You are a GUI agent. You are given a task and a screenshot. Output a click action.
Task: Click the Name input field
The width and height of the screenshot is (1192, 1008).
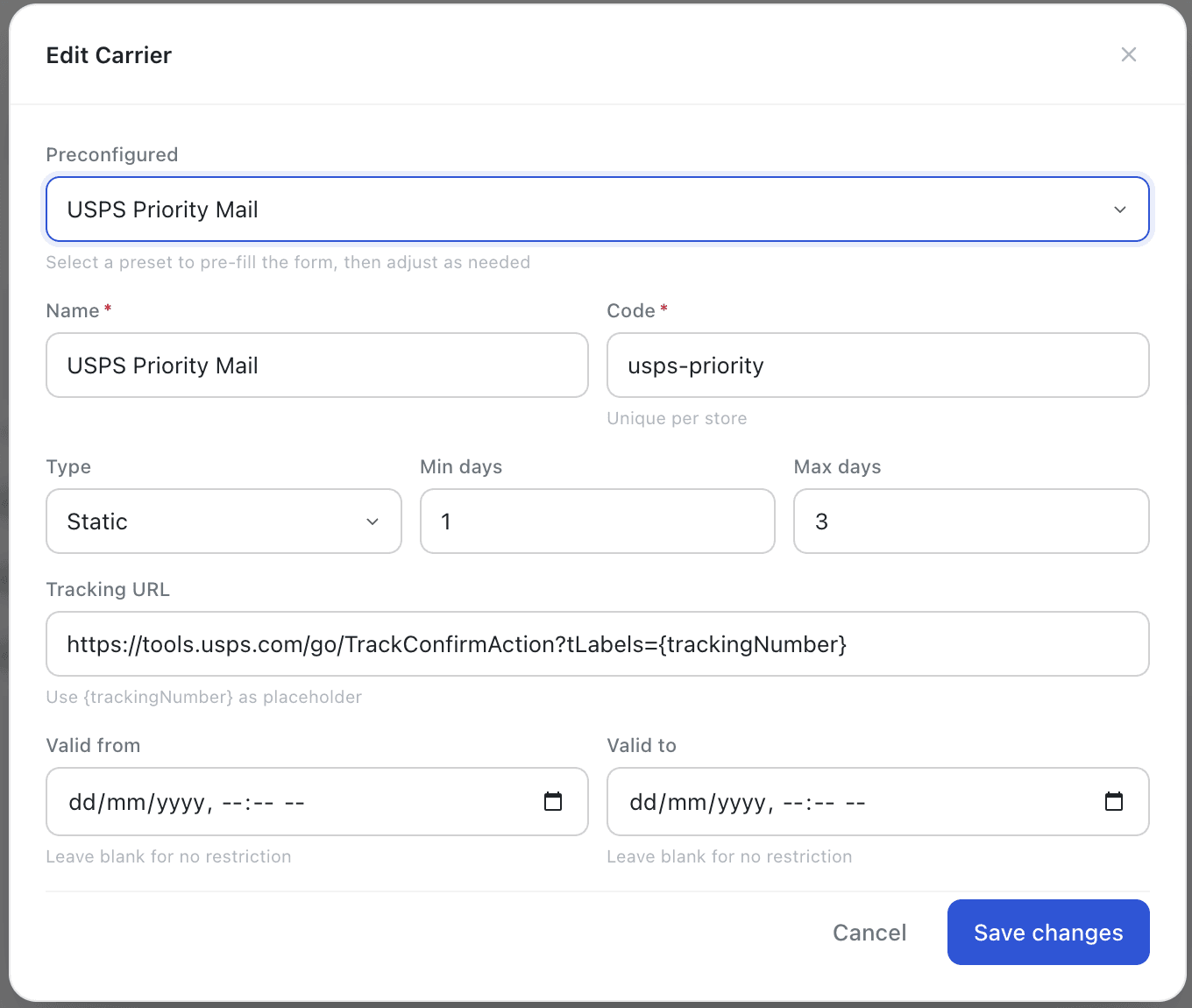tap(317, 366)
